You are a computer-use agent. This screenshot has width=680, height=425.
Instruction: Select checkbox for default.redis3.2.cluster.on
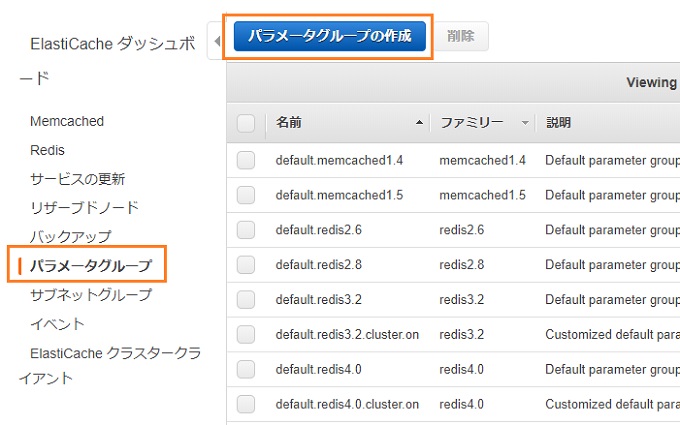pos(246,334)
